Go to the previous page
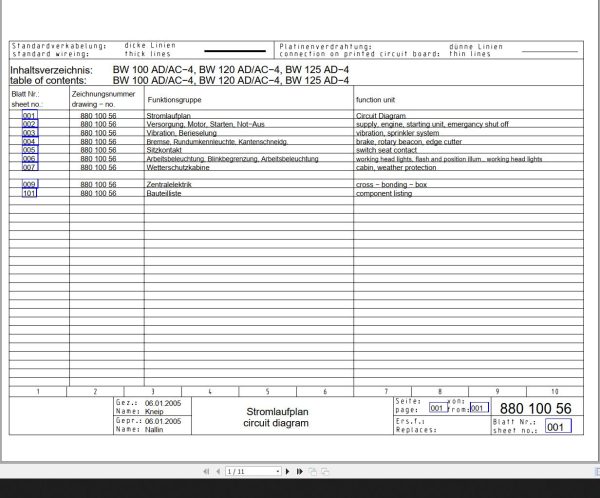The image size is (600, 498). [x=218, y=471]
